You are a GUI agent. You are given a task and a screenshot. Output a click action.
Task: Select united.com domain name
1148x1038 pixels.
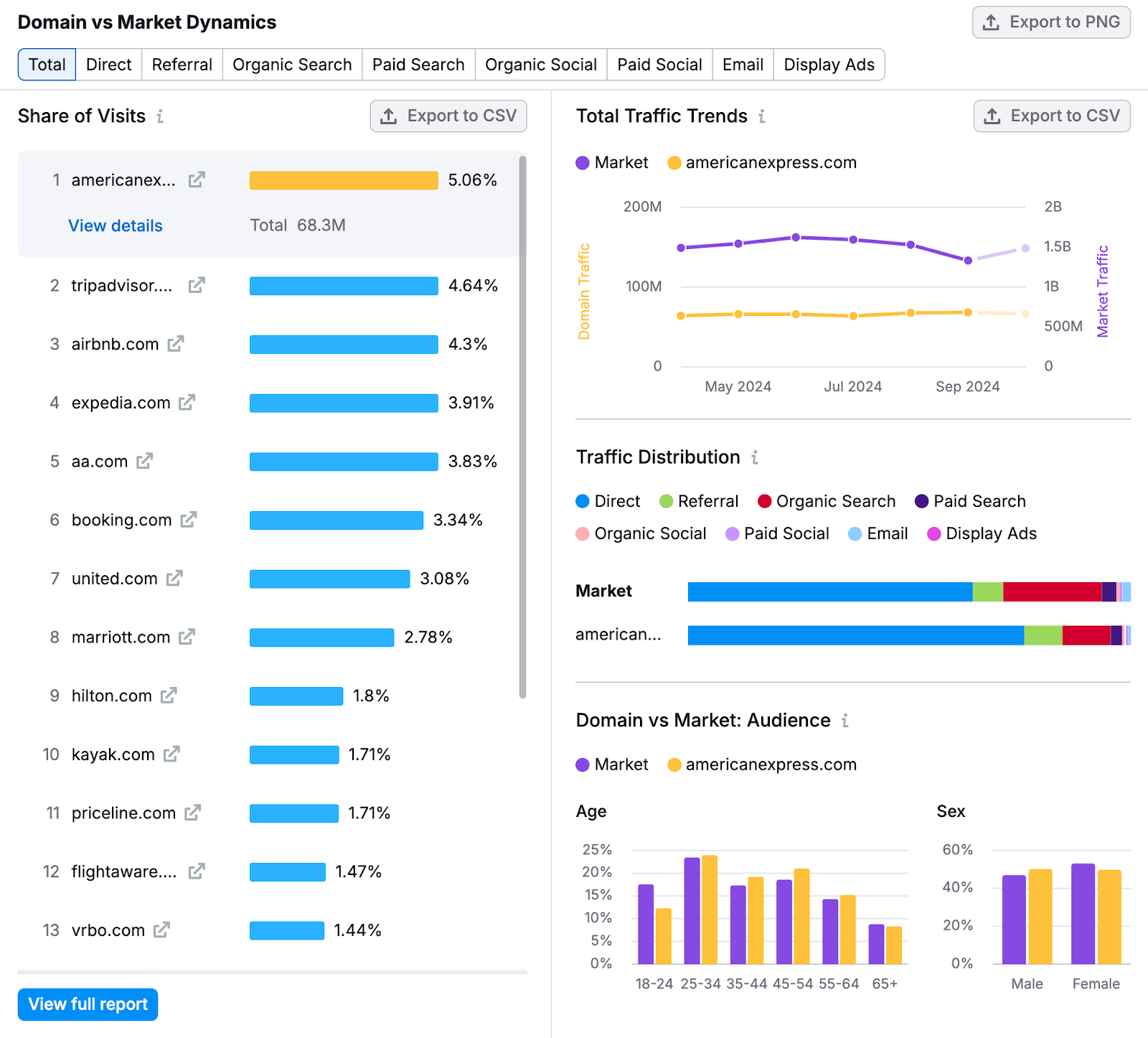pyautogui.click(x=115, y=579)
